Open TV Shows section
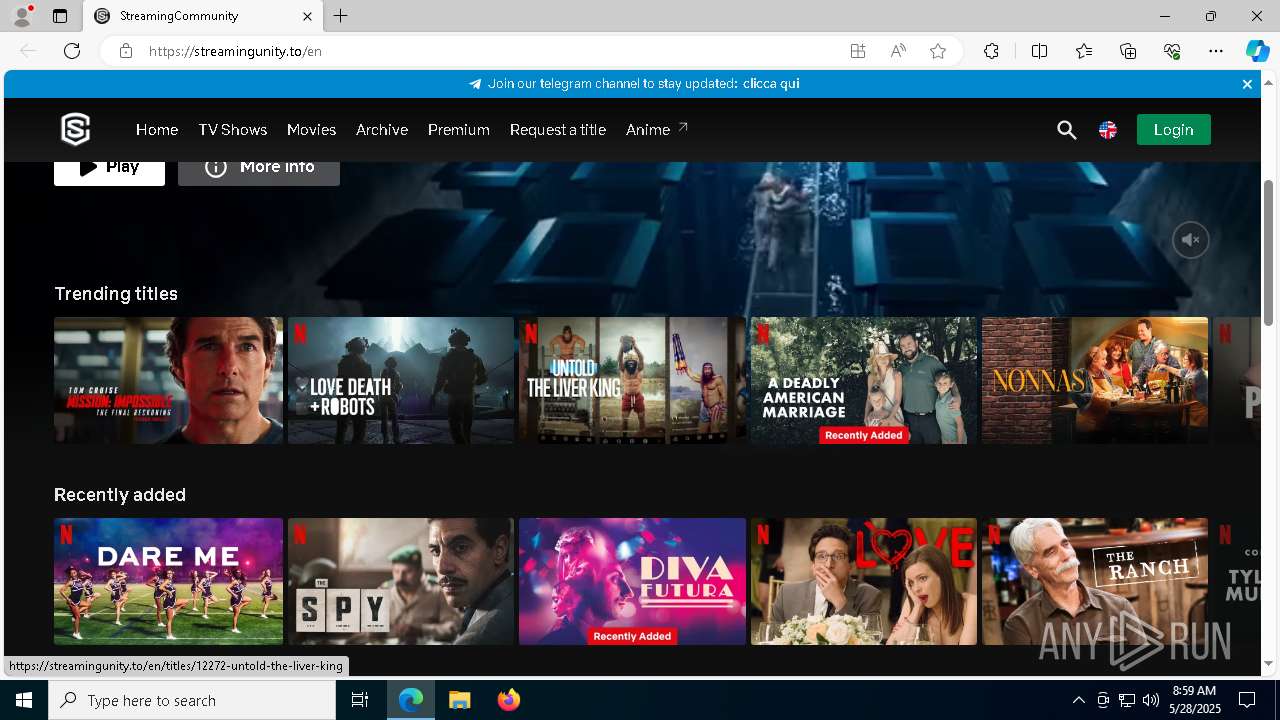This screenshot has height=720, width=1280. coord(232,130)
